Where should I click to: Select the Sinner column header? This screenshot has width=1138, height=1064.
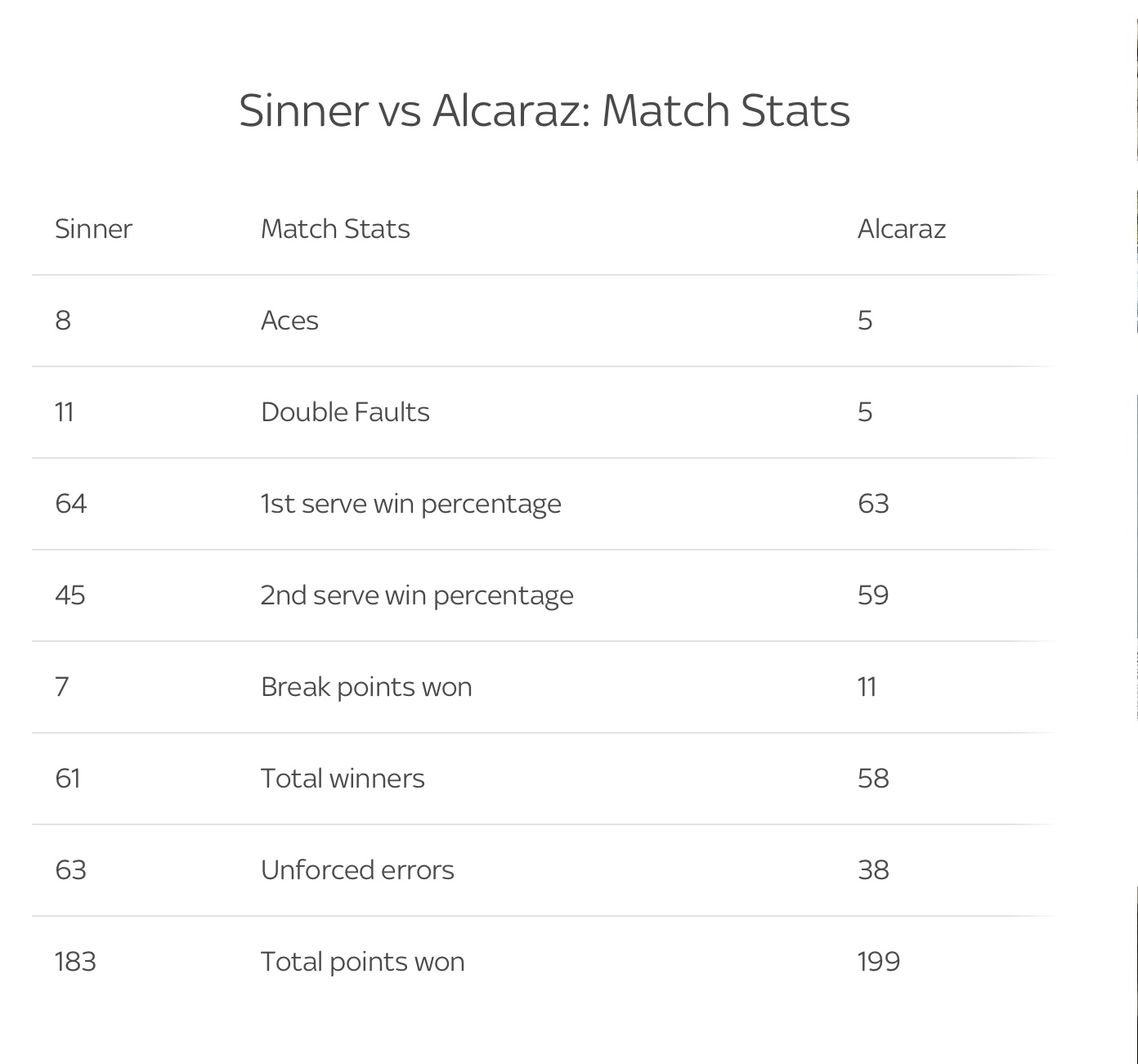pyautogui.click(x=93, y=228)
